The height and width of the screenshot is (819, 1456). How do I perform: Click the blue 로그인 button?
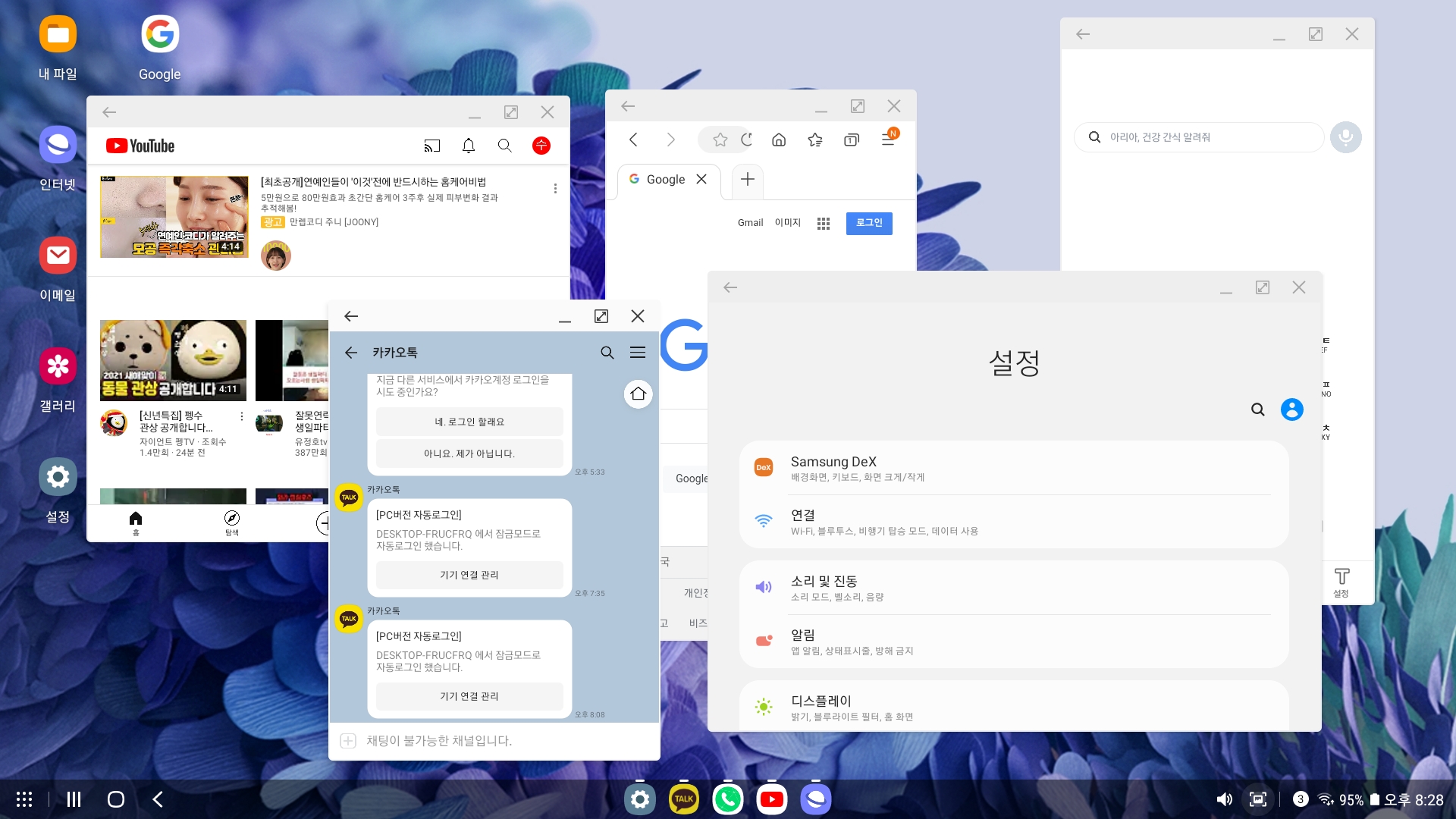tap(869, 223)
